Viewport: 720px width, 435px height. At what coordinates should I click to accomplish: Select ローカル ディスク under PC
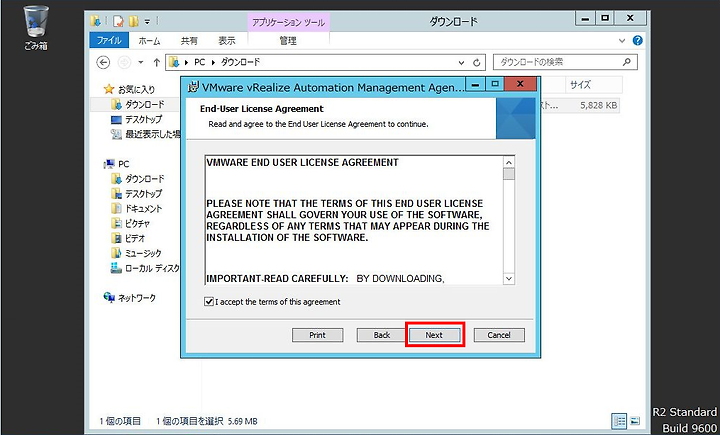pyautogui.click(x=146, y=268)
